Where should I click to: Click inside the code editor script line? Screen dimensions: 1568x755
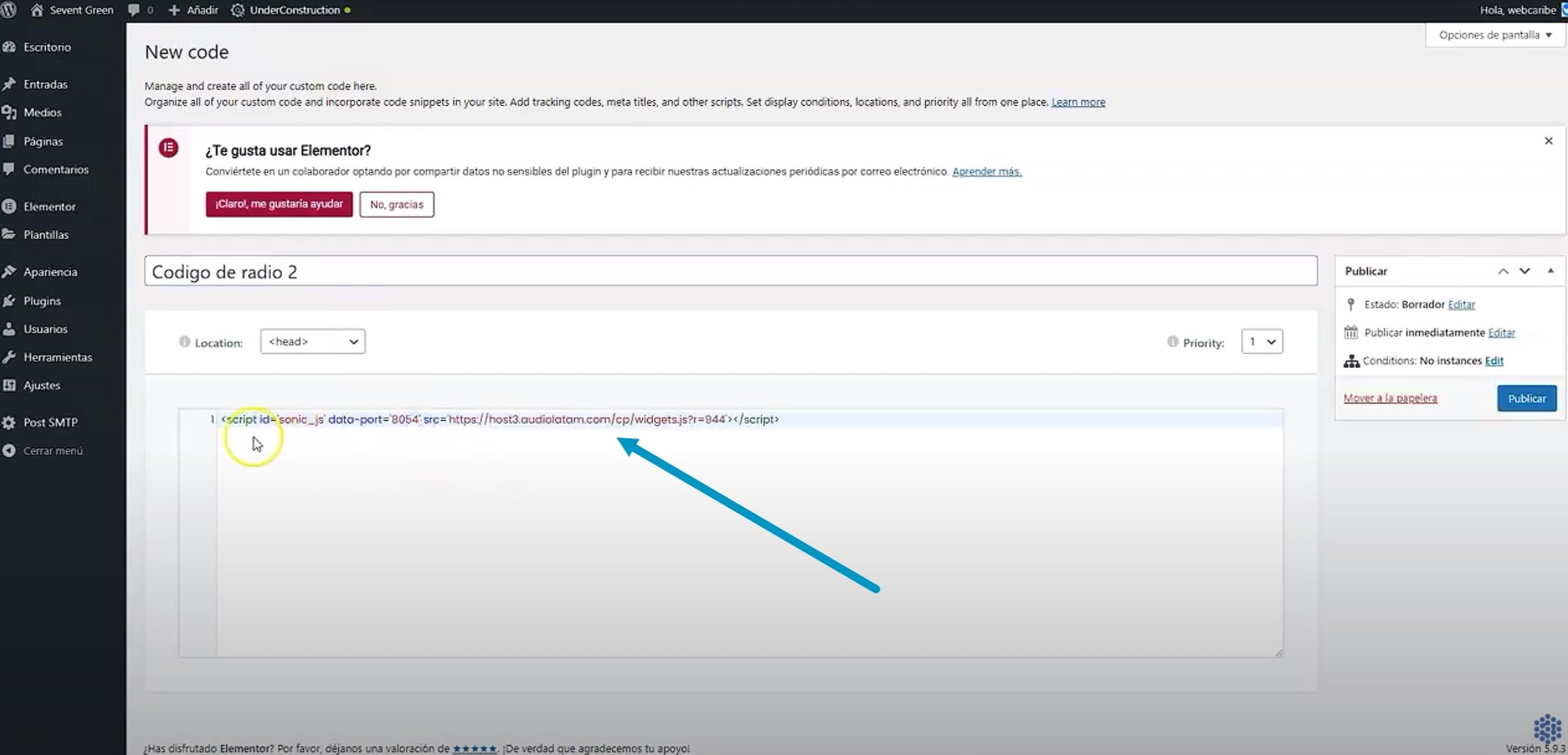click(500, 419)
